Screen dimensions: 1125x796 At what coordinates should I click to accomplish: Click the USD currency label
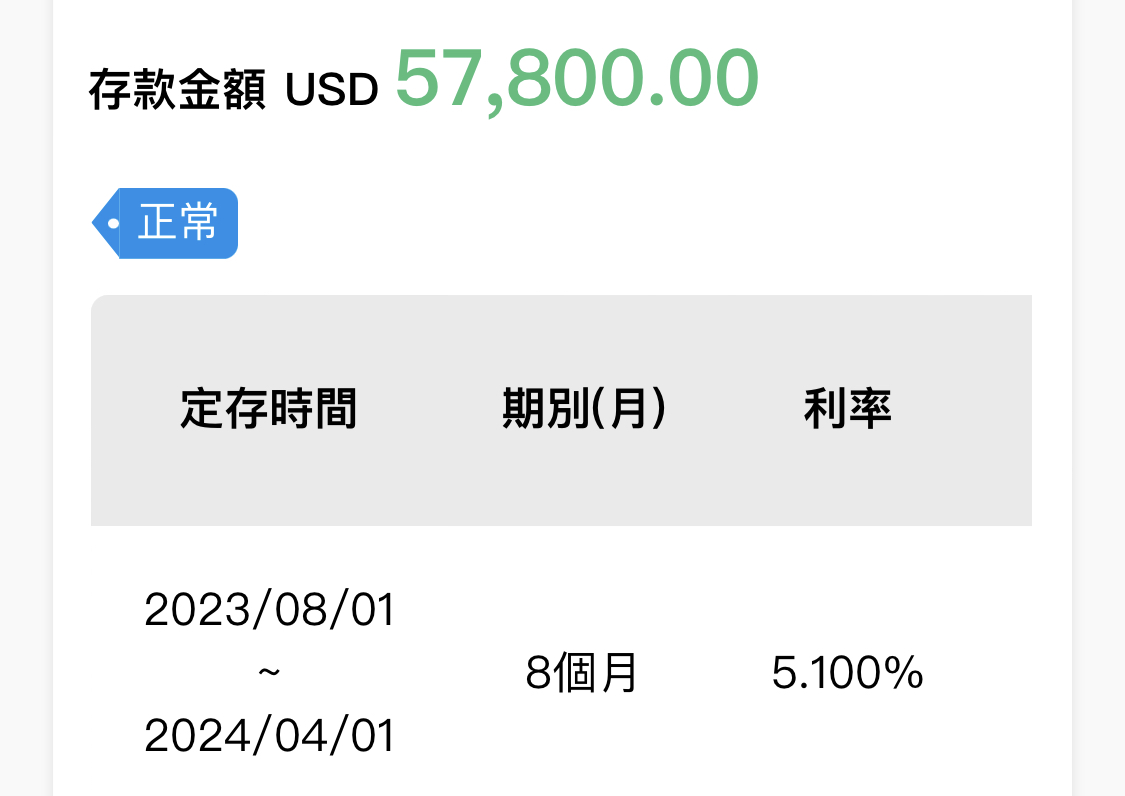pos(332,91)
